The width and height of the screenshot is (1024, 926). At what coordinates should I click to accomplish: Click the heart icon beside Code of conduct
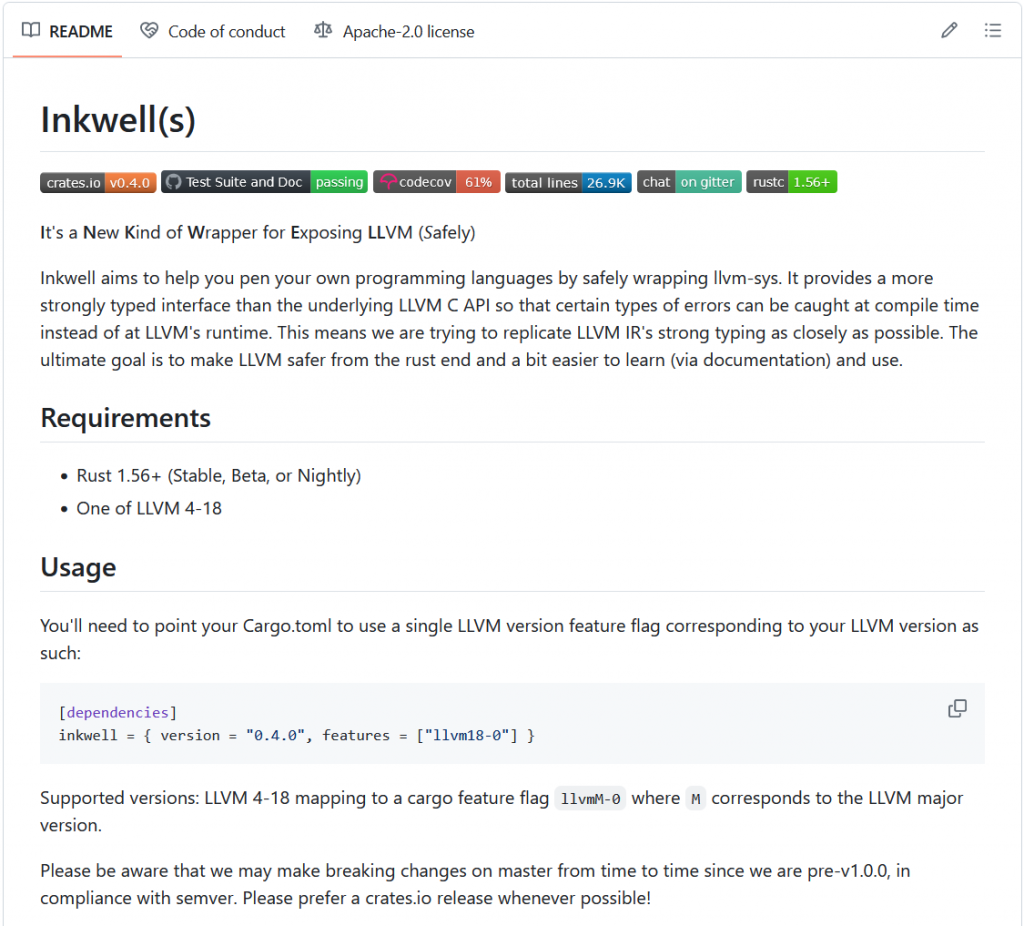(x=149, y=31)
